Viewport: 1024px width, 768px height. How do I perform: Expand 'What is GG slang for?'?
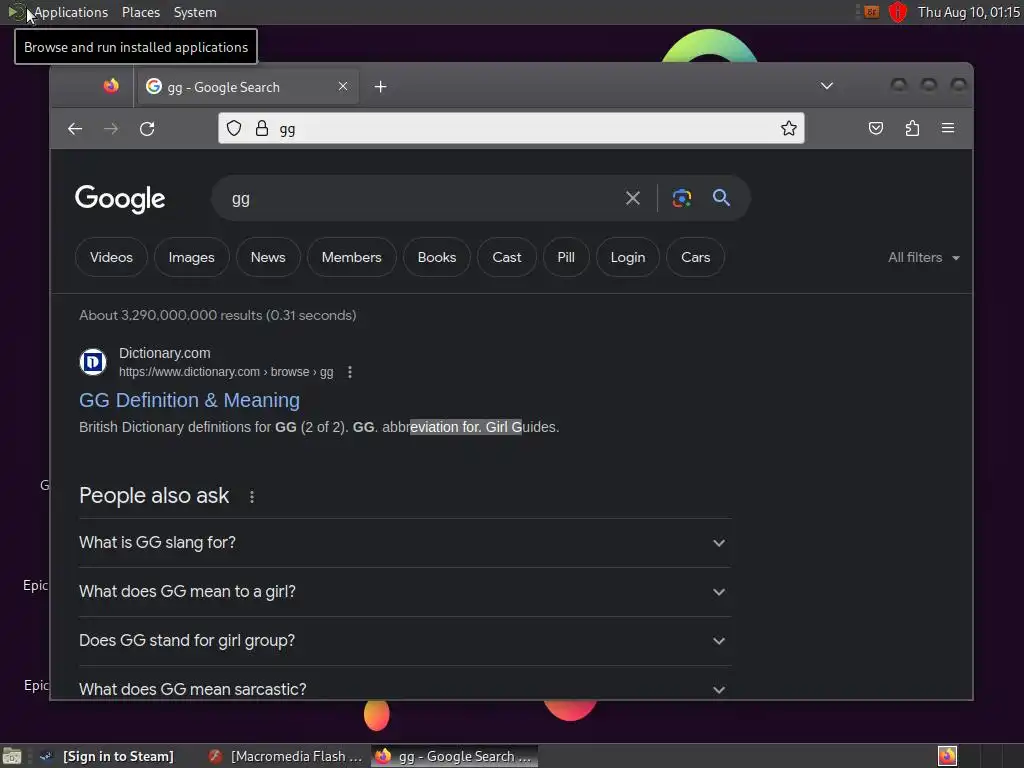pyautogui.click(x=404, y=543)
